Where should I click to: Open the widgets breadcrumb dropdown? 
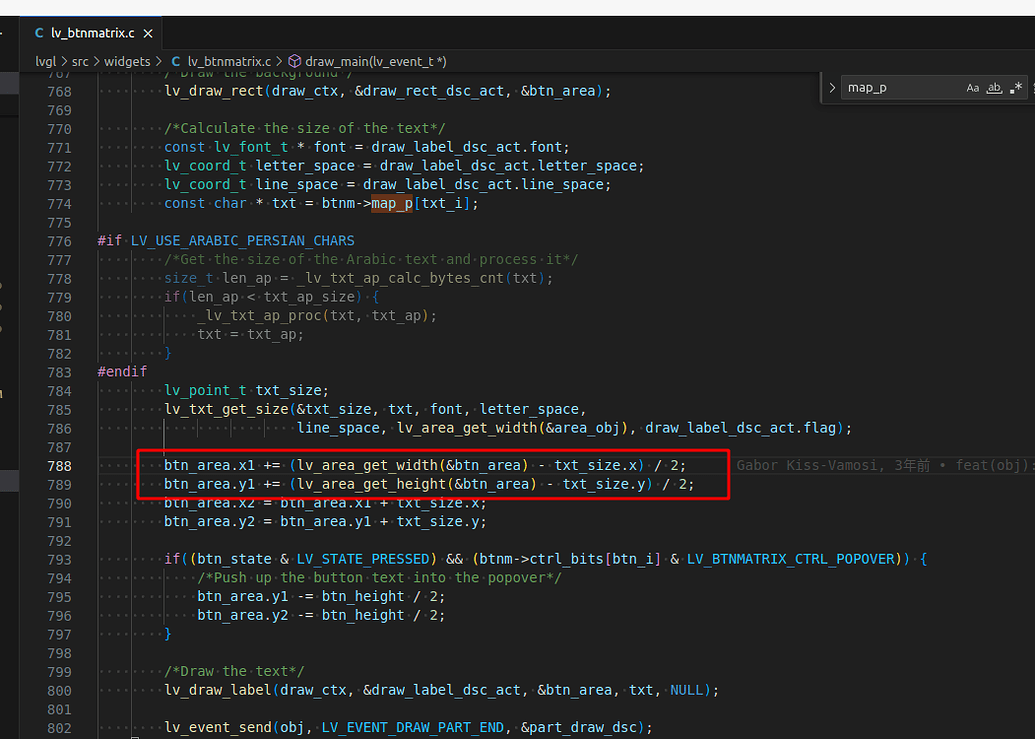click(x=128, y=61)
